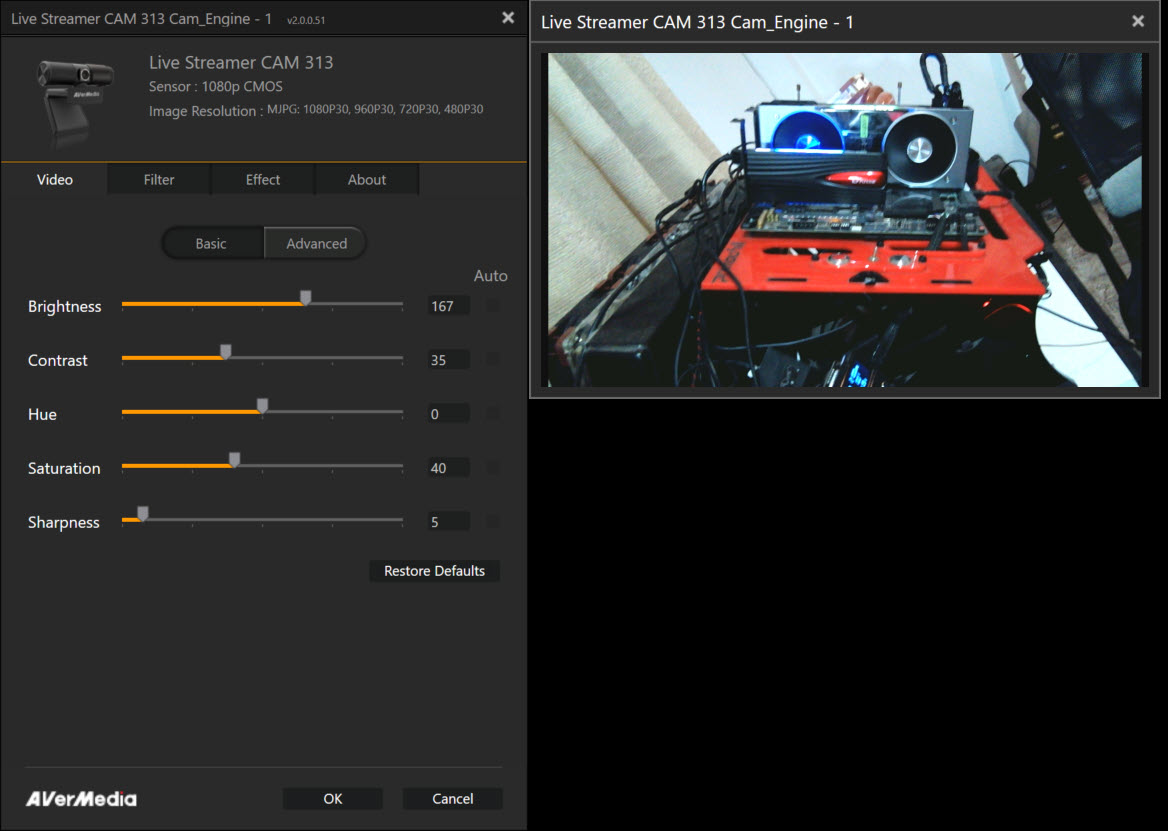Toggle Auto checkbox for Sharpness

pos(492,521)
